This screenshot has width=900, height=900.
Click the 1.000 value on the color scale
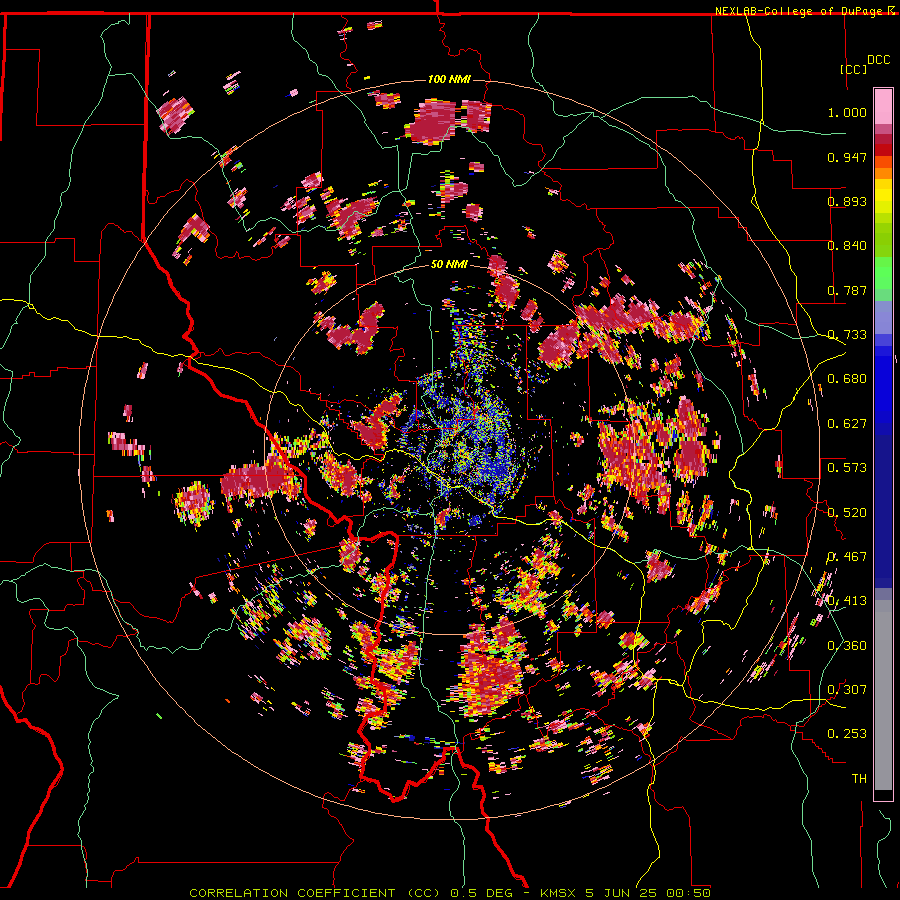[x=847, y=112]
